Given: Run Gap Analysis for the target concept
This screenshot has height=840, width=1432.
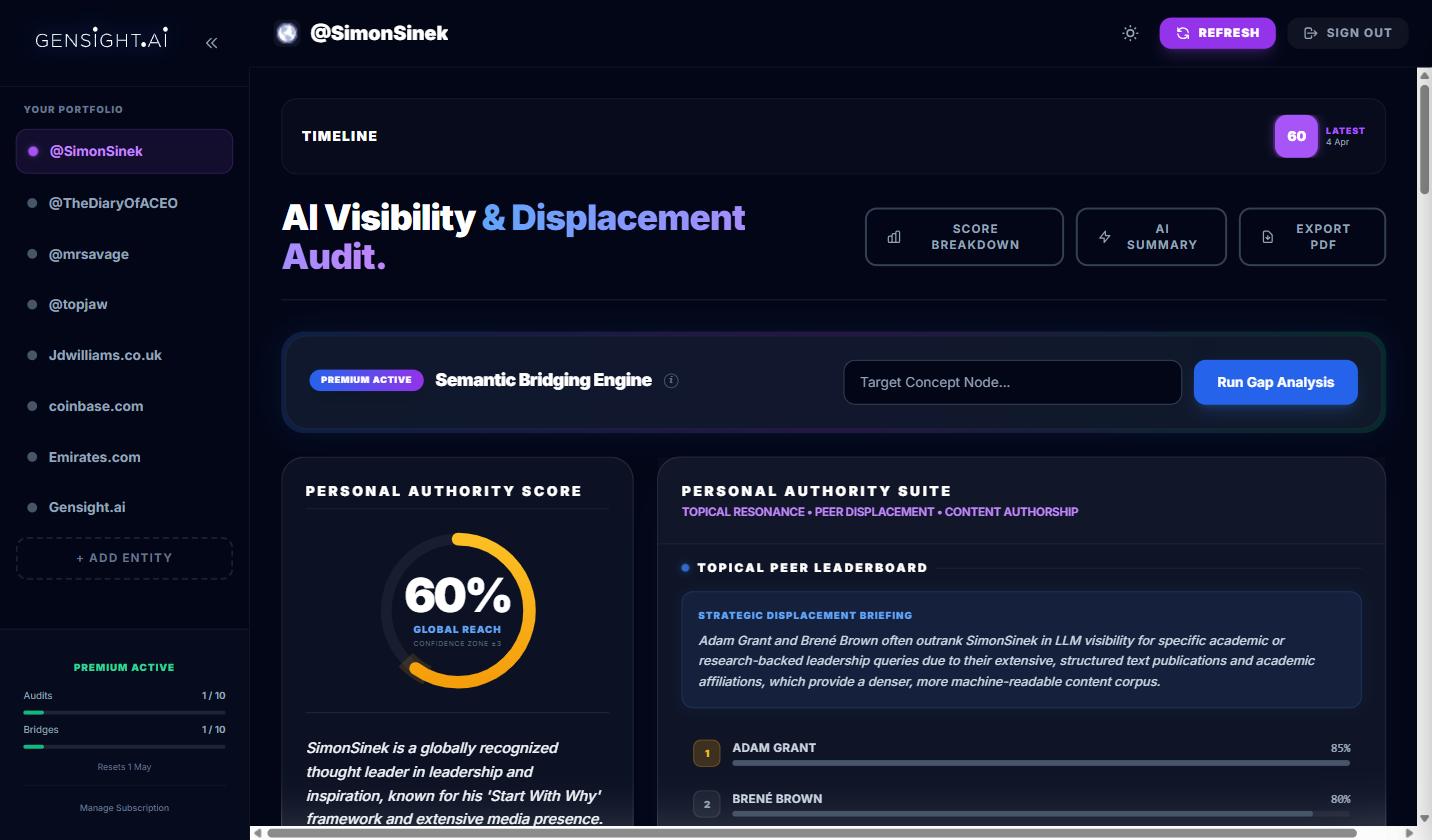Looking at the screenshot, I should pos(1275,382).
